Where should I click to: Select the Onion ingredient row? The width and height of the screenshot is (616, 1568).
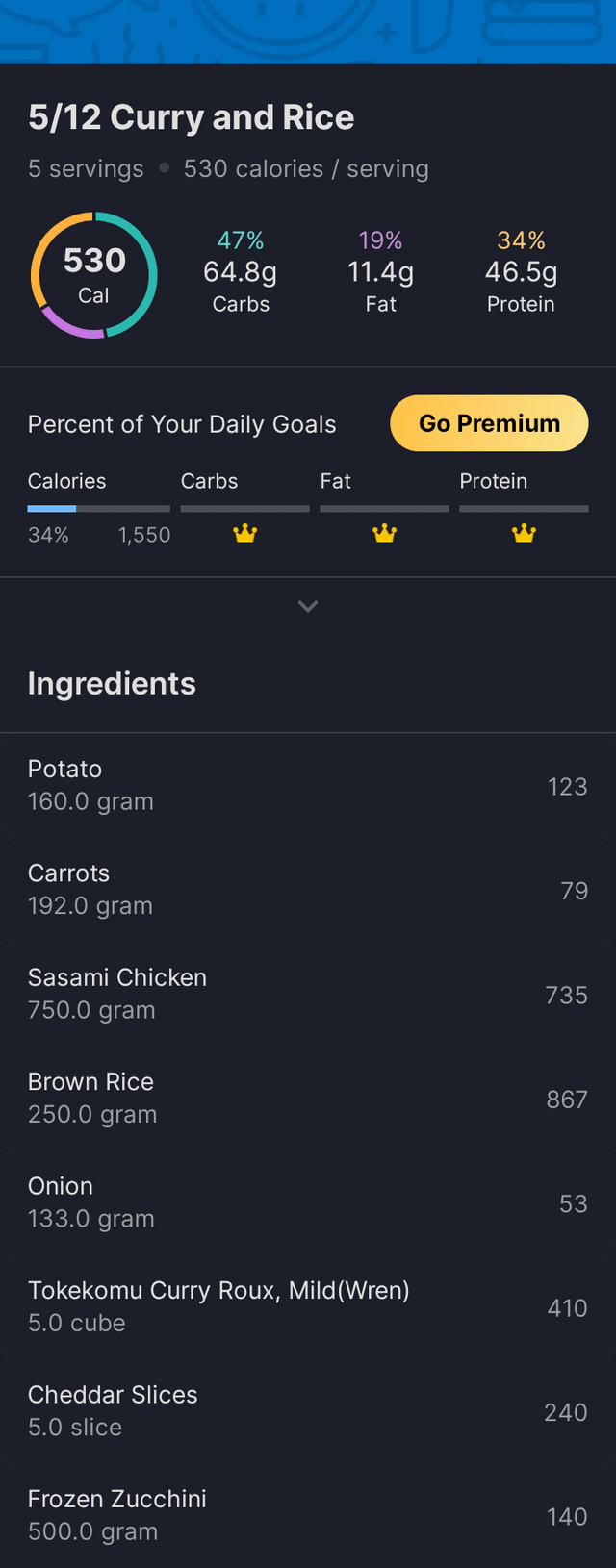click(308, 1202)
